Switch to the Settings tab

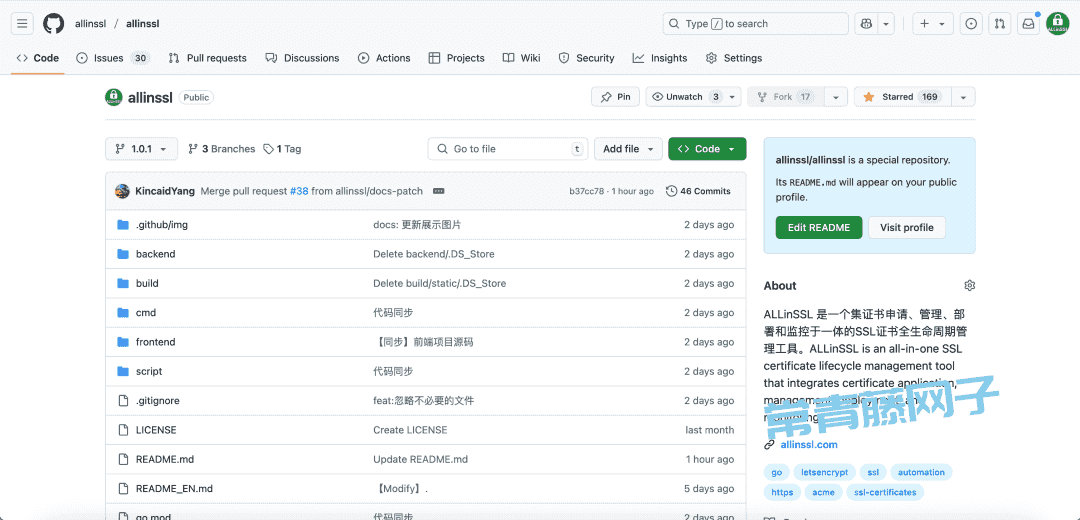click(x=734, y=58)
